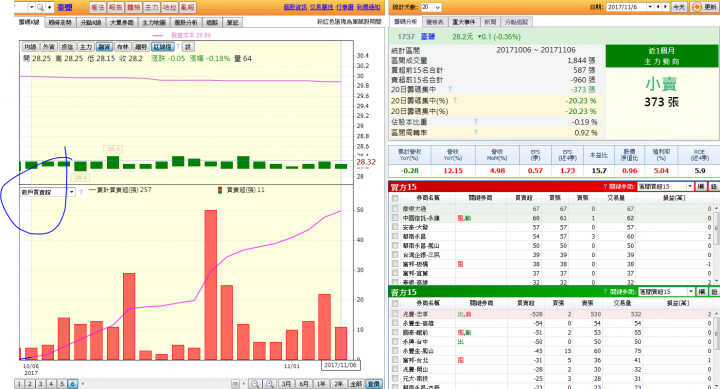Viewport: 720px width, 389px height.
Task: Click the help icon beside 20日籌碼集中
Action: point(450,89)
